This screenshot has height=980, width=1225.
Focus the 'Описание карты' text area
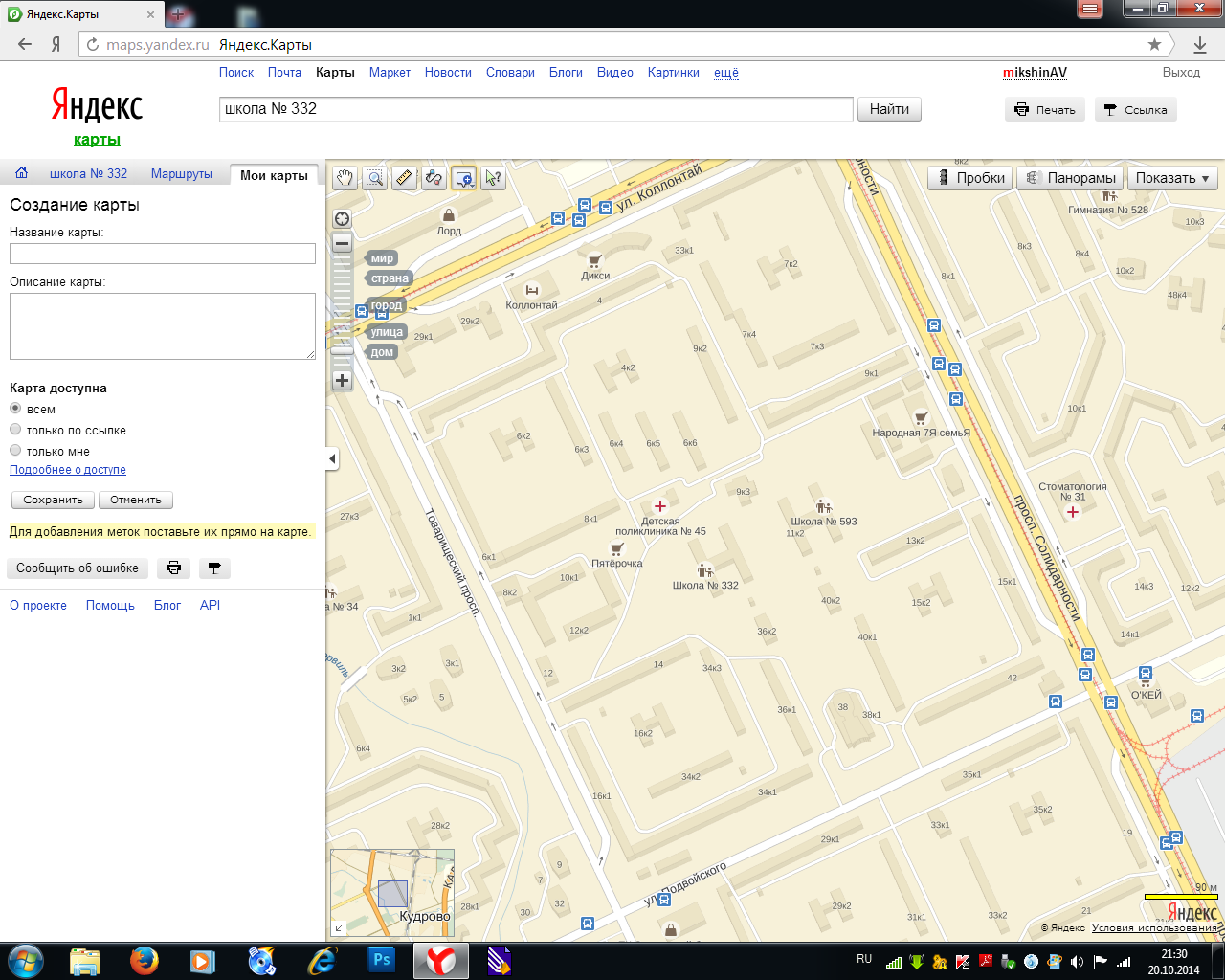[x=163, y=326]
